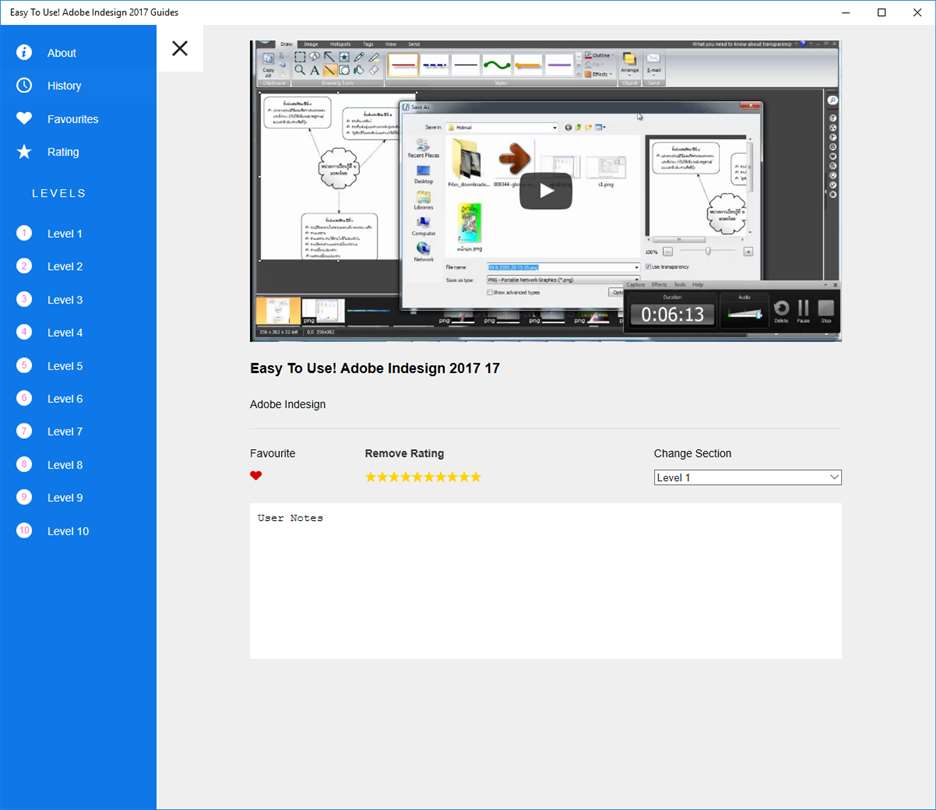Viewport: 936px width, 810px height.
Task: Set rating to the first star
Action: tap(371, 477)
